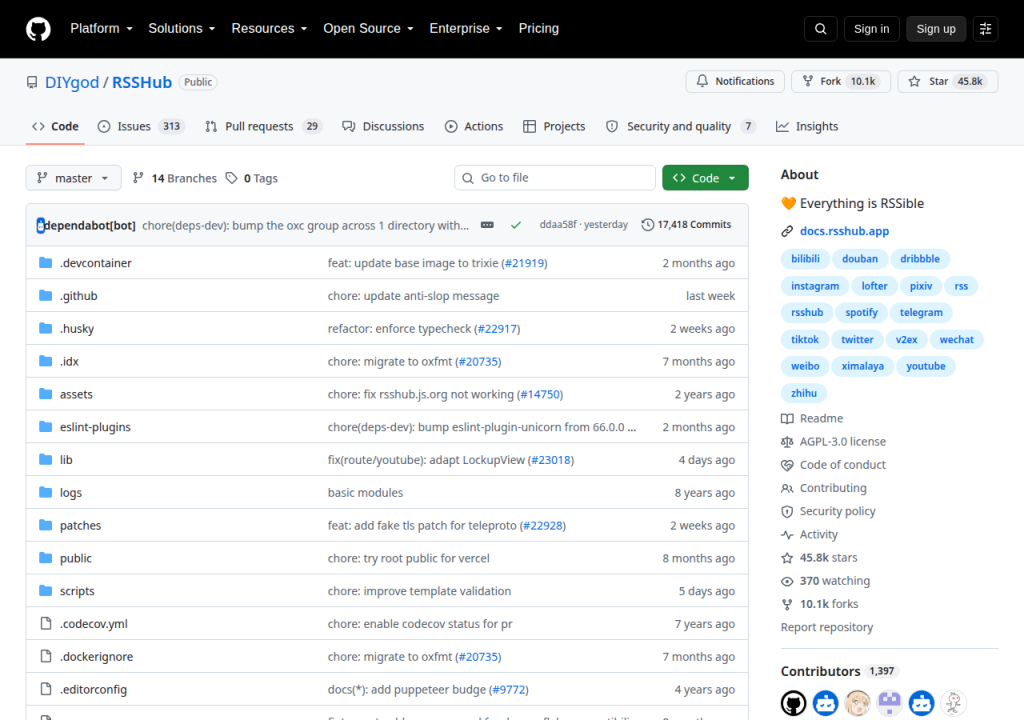
Task: Open the Pricing link in header
Action: pos(539,29)
